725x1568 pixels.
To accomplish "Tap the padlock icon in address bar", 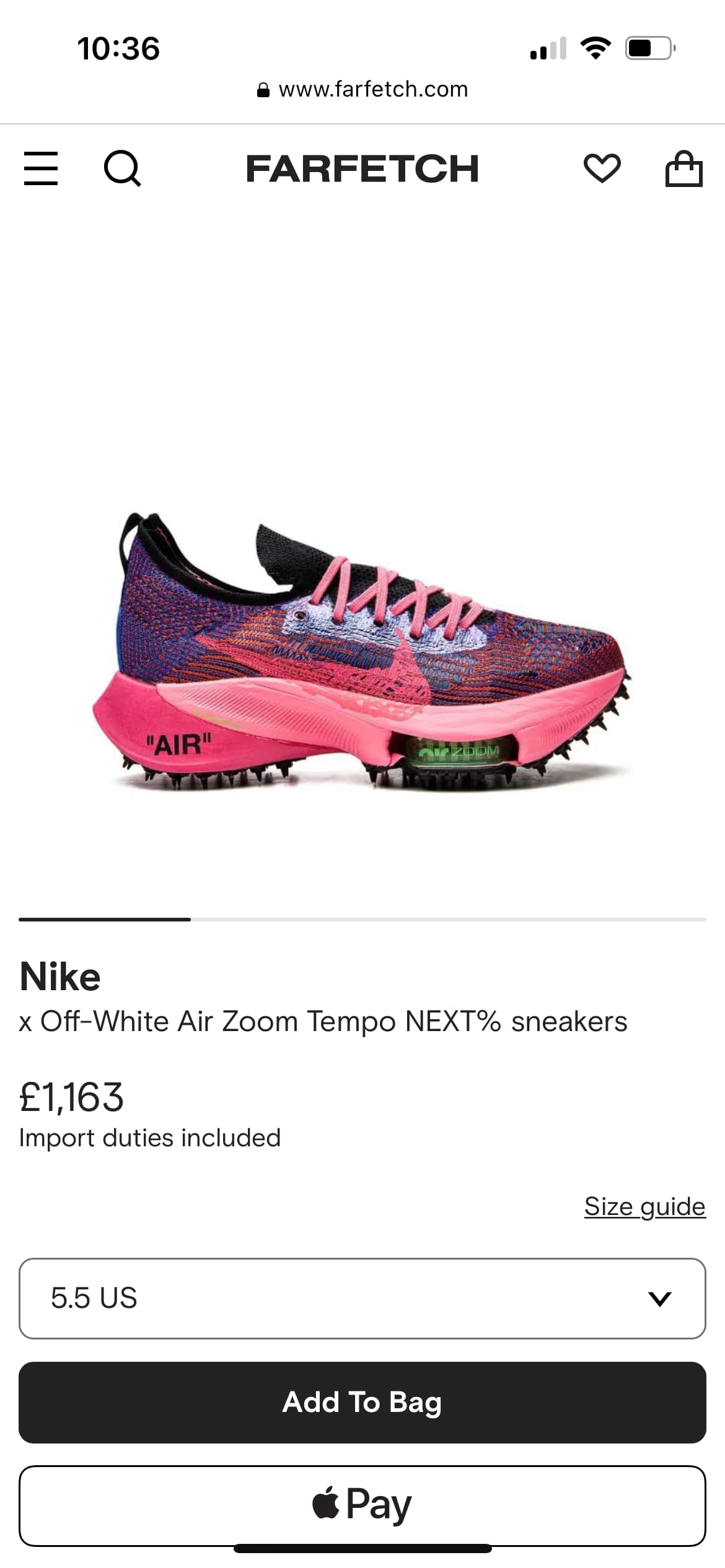I will [263, 90].
